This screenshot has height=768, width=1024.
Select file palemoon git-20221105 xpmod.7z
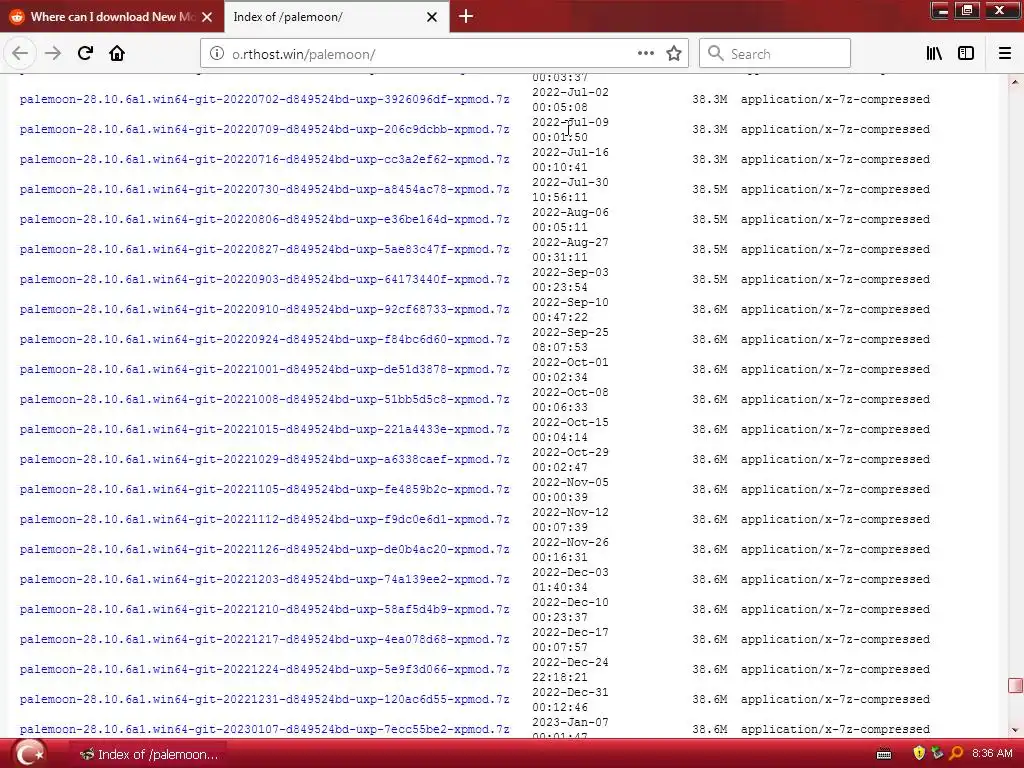(264, 490)
